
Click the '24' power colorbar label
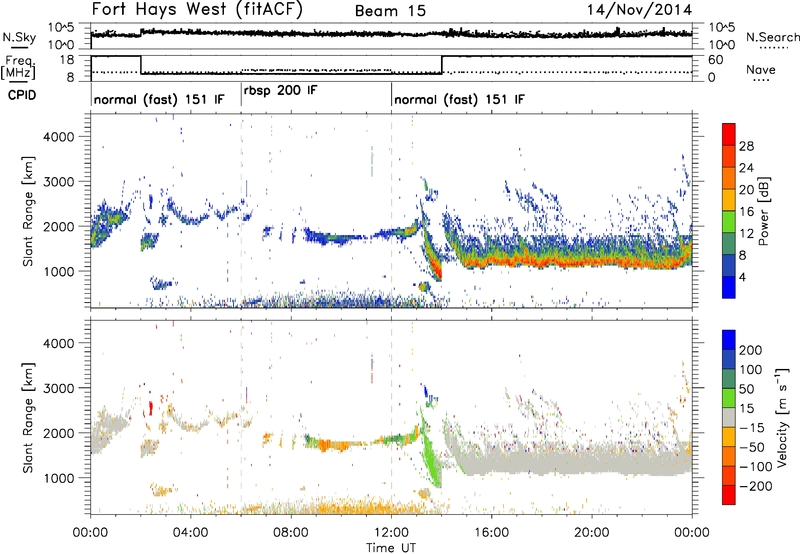tap(746, 168)
